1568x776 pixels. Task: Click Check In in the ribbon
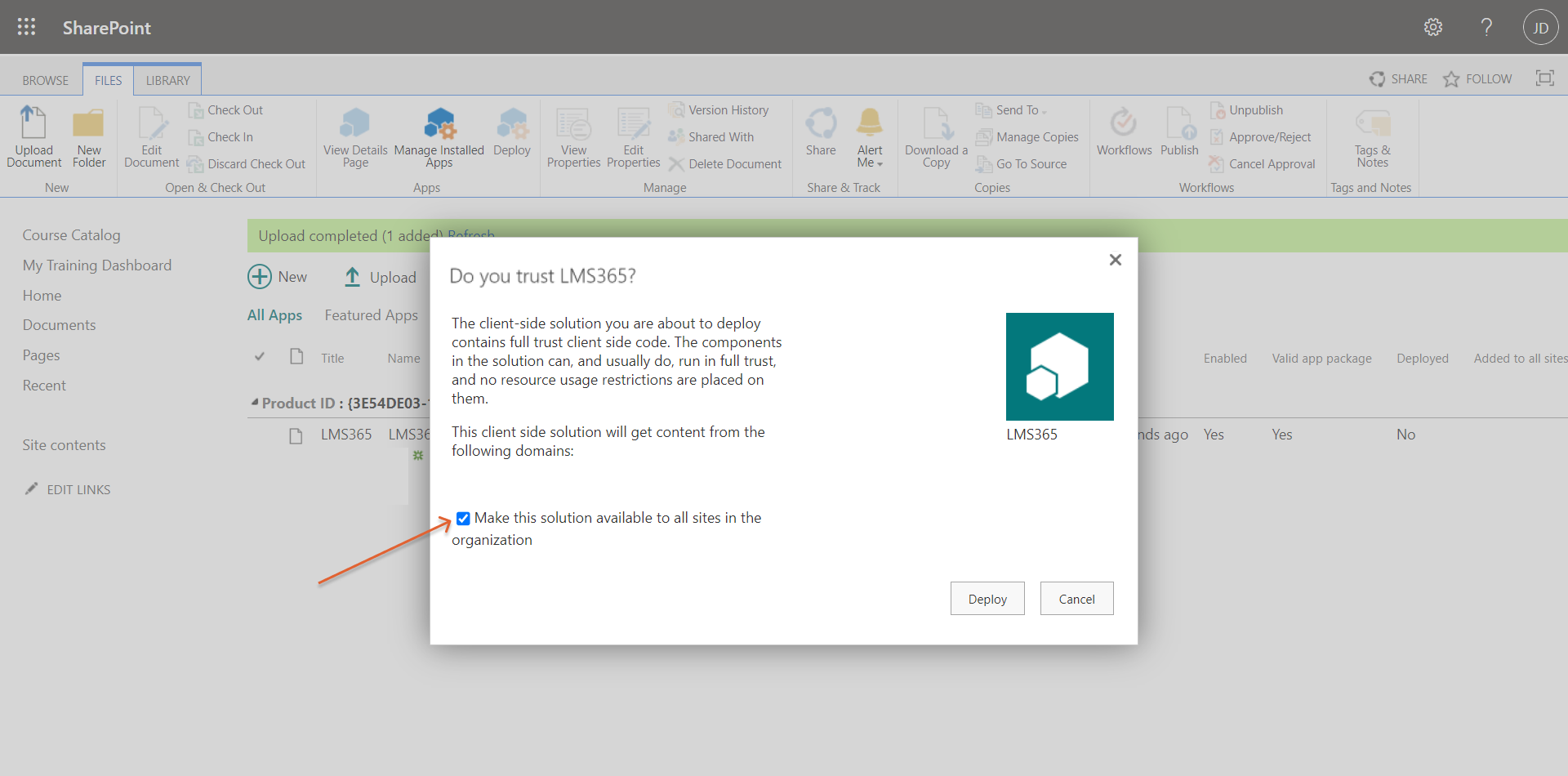pyautogui.click(x=220, y=137)
